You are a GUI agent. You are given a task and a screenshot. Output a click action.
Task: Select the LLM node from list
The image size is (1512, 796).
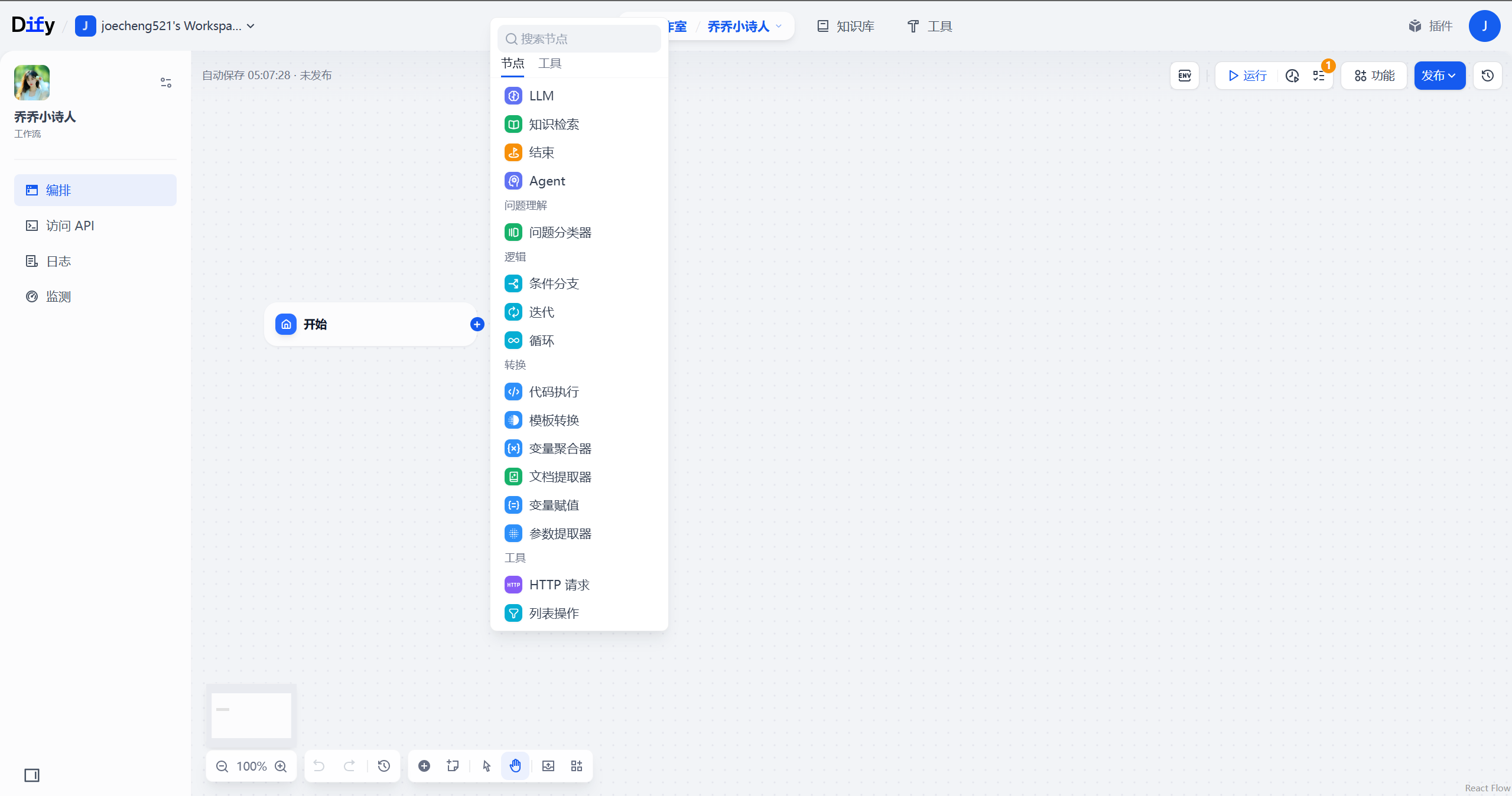541,96
